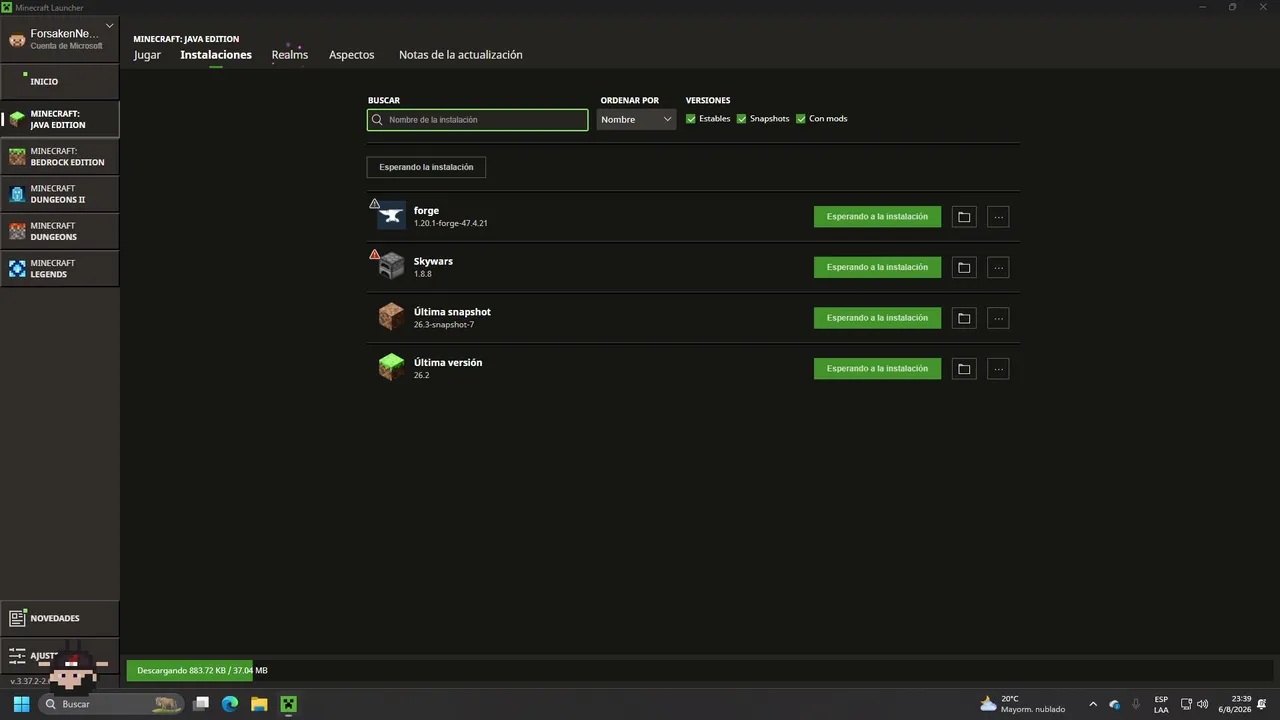
Task: Click the taskbar Buscar search box
Action: pos(112,704)
